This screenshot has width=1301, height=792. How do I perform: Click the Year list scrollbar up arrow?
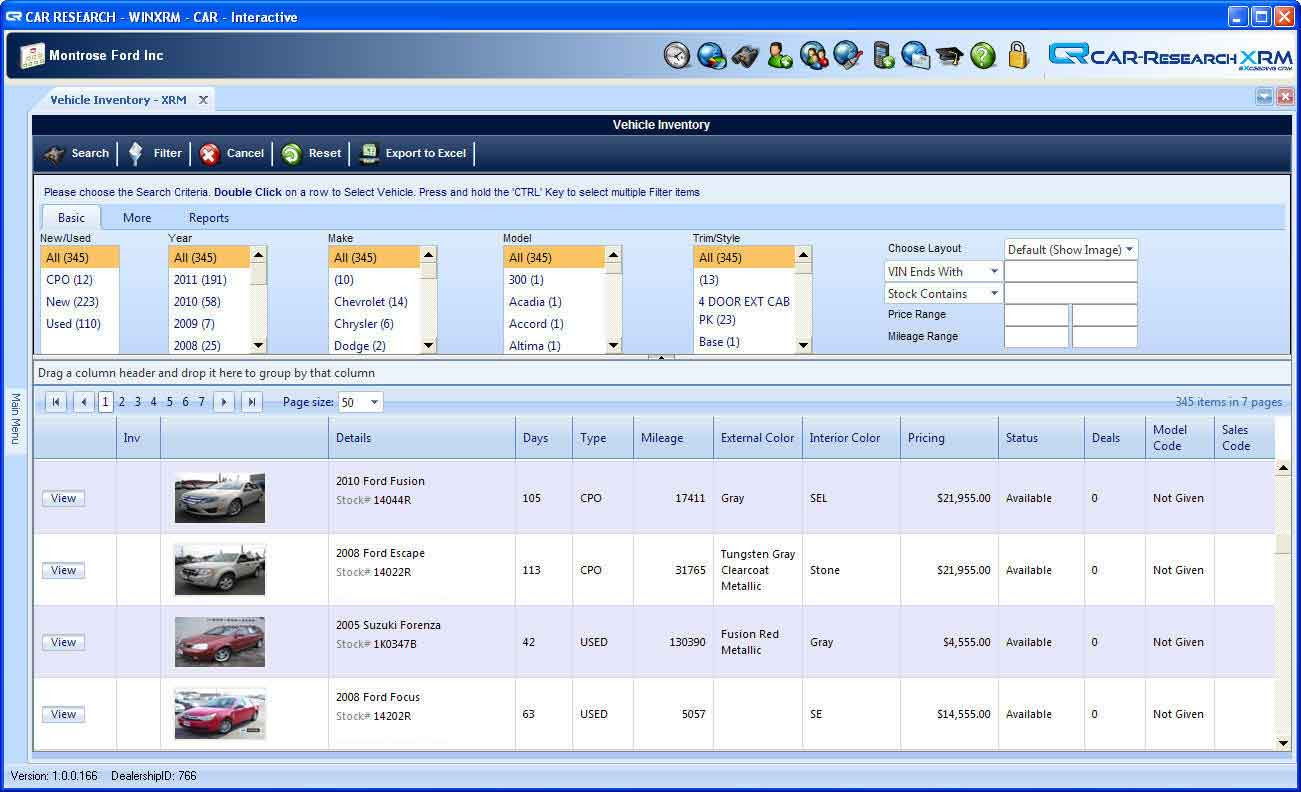click(x=258, y=254)
